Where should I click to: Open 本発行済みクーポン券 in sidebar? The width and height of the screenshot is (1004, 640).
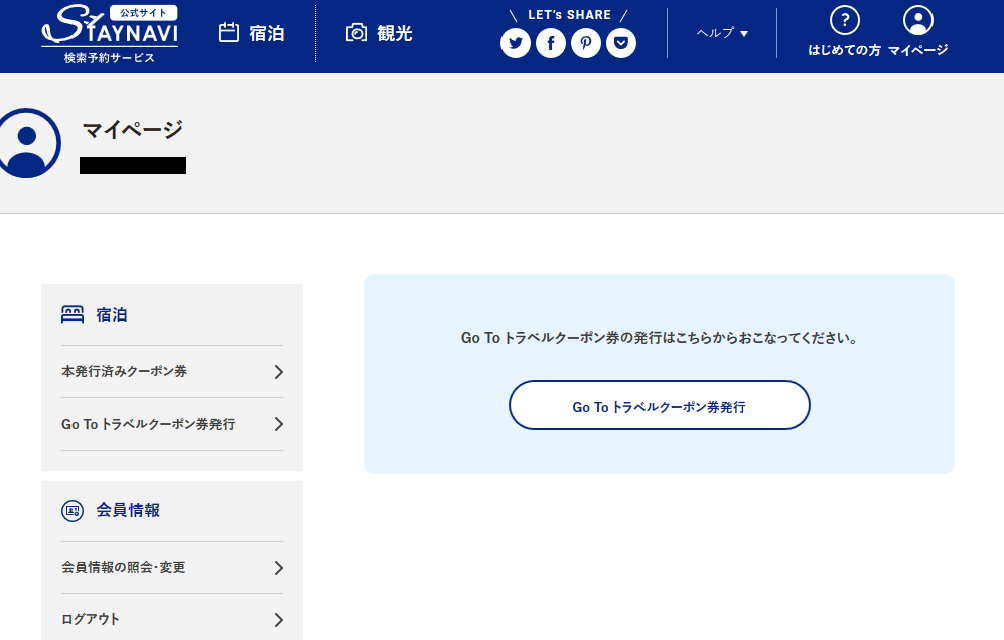[172, 372]
